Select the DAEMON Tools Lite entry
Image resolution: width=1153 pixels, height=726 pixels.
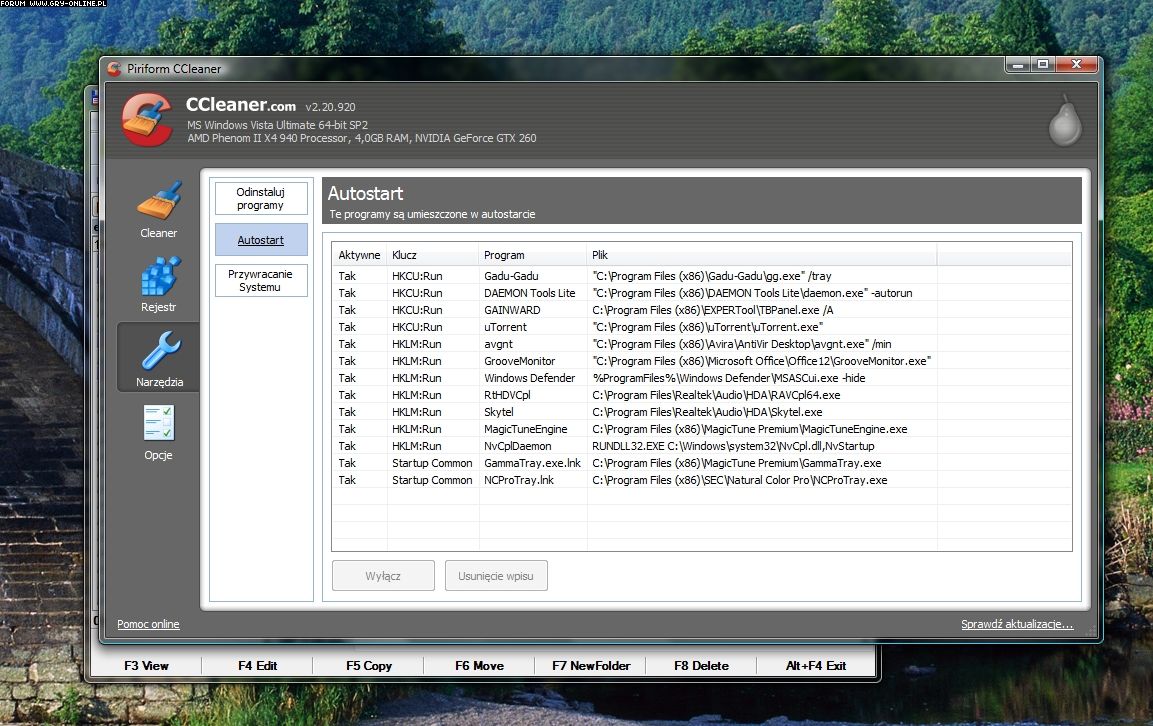[702, 293]
